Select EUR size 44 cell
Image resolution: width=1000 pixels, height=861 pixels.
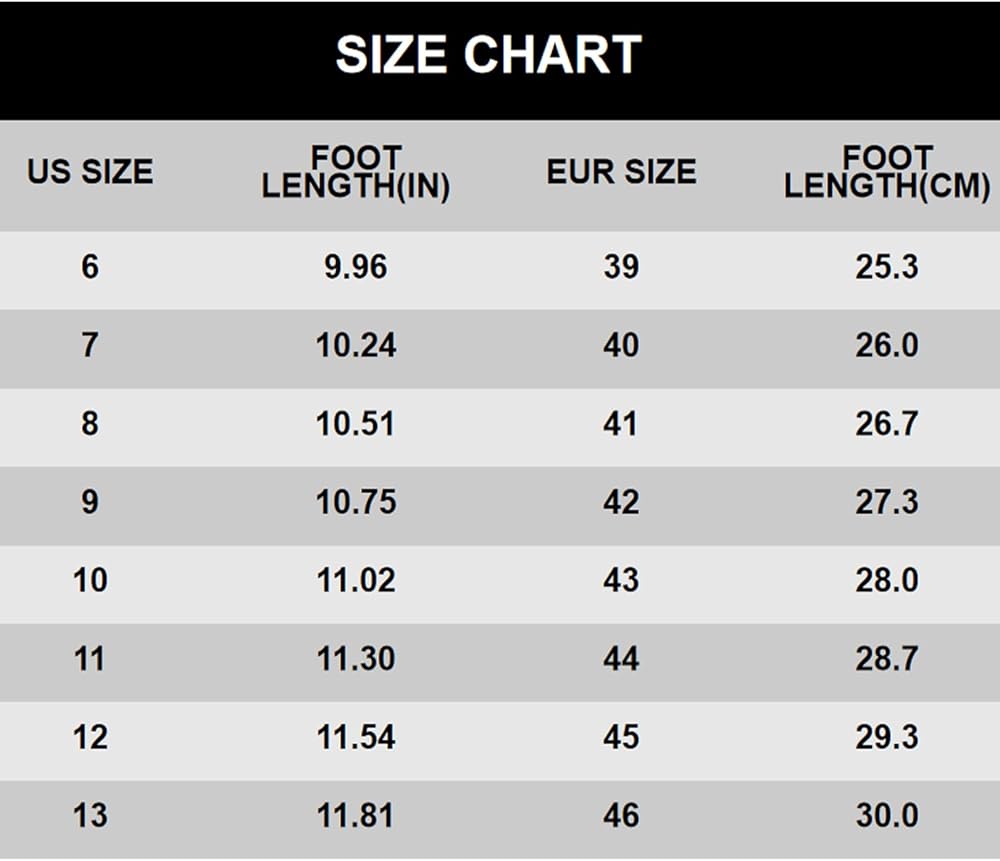(x=621, y=658)
